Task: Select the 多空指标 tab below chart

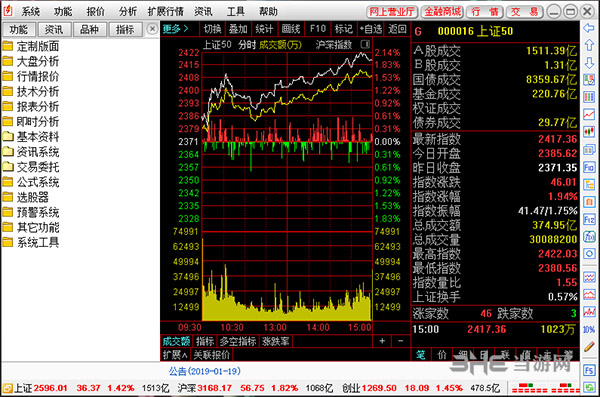Action: click(x=238, y=341)
